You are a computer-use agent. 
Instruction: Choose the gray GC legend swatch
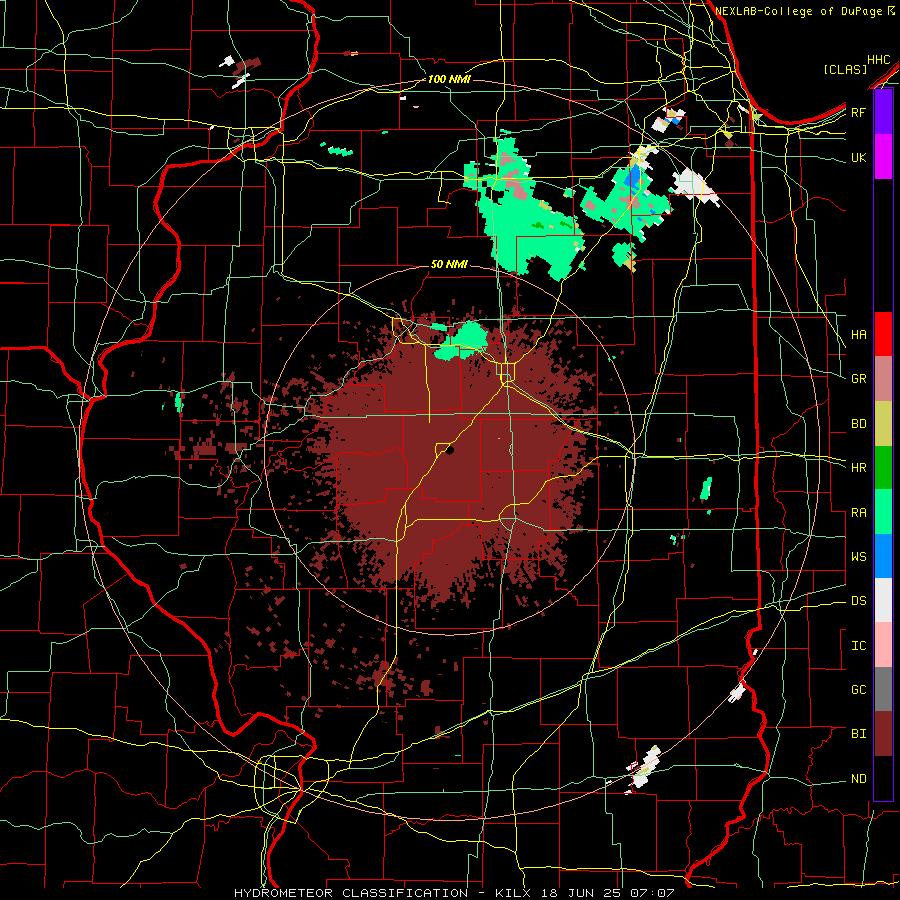[x=883, y=689]
